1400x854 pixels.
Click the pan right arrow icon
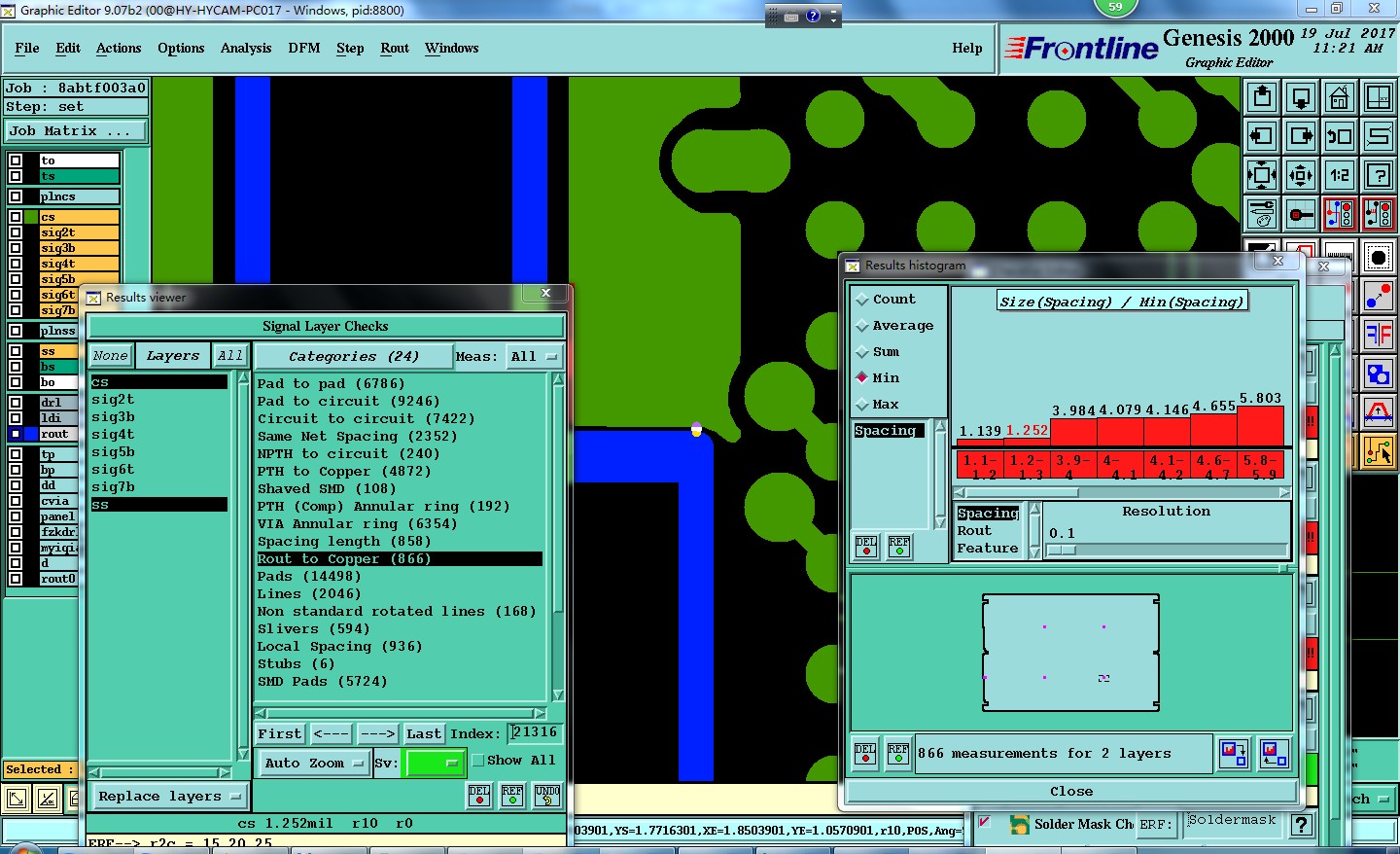[1301, 136]
